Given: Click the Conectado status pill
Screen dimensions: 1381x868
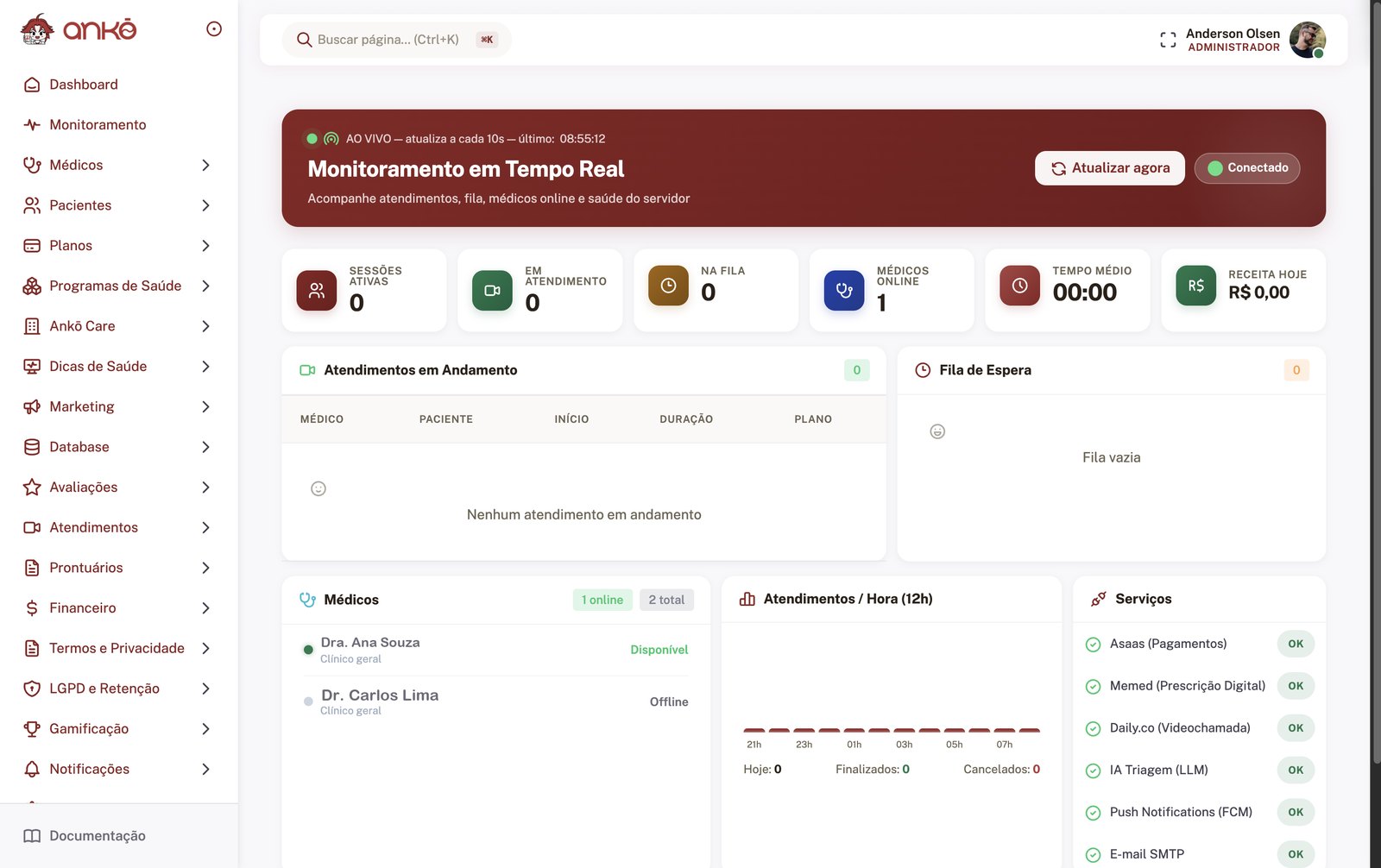Looking at the screenshot, I should (1247, 168).
